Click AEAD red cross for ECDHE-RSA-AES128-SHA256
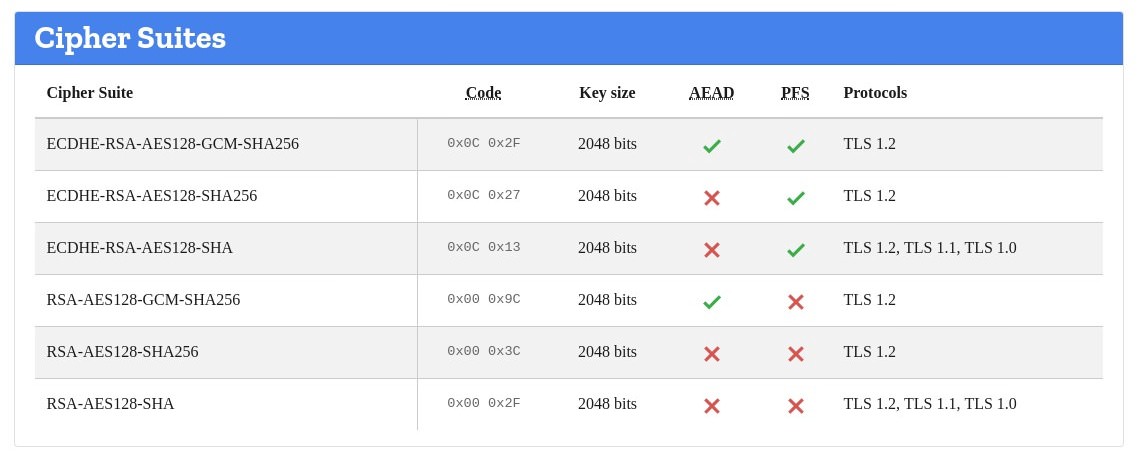Image resolution: width=1138 pixels, height=458 pixels. 711,197
